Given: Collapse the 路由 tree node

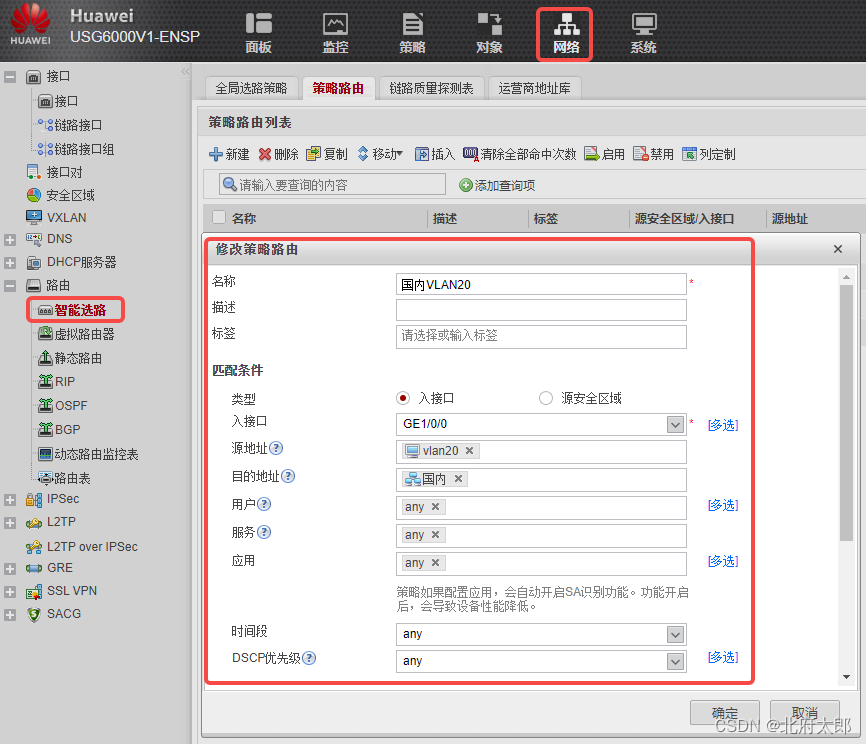Looking at the screenshot, I should (10, 286).
